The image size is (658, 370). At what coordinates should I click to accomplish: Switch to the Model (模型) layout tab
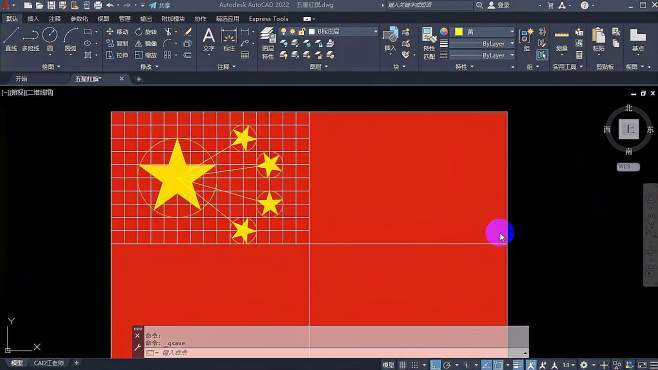point(16,363)
